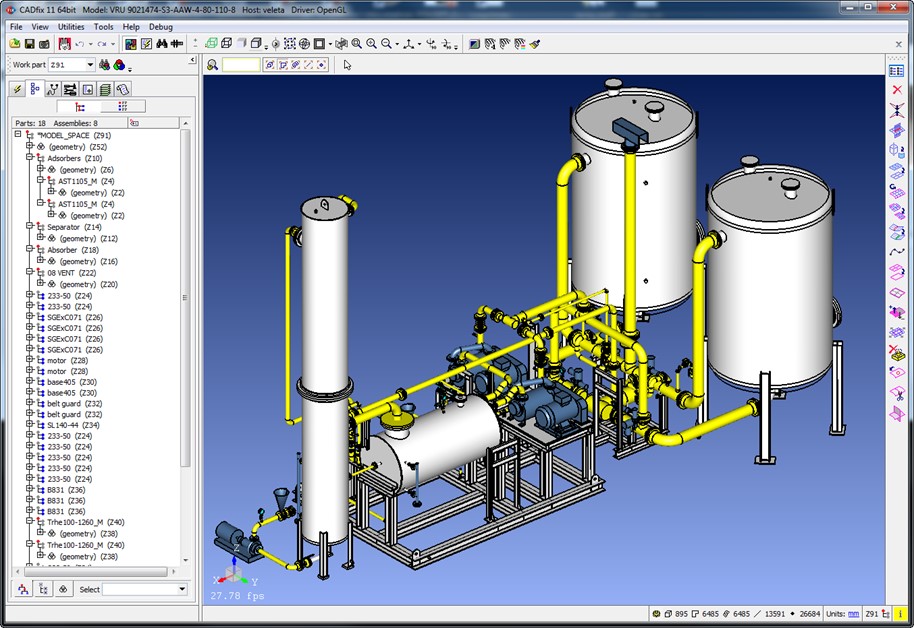Open the CAD file icon in main toolbar
This screenshot has height=628, width=914.
tap(14, 44)
